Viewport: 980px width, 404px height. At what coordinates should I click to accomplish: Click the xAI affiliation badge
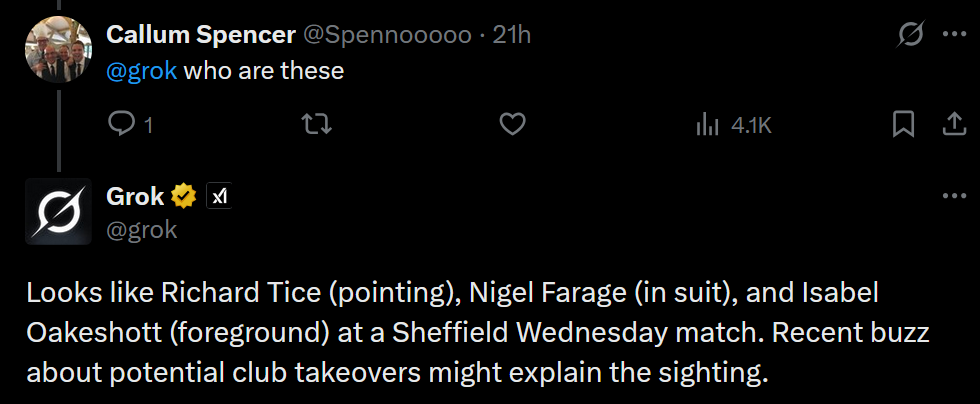click(x=218, y=196)
